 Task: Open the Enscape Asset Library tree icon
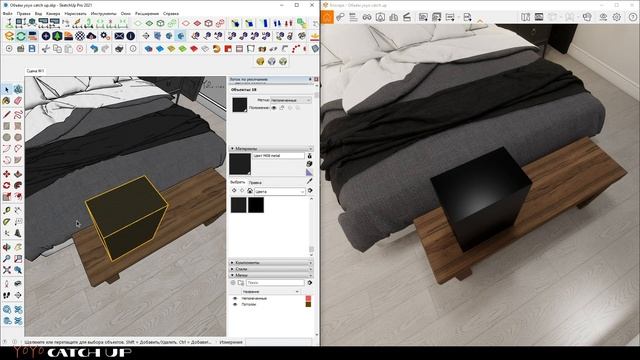(57, 36)
